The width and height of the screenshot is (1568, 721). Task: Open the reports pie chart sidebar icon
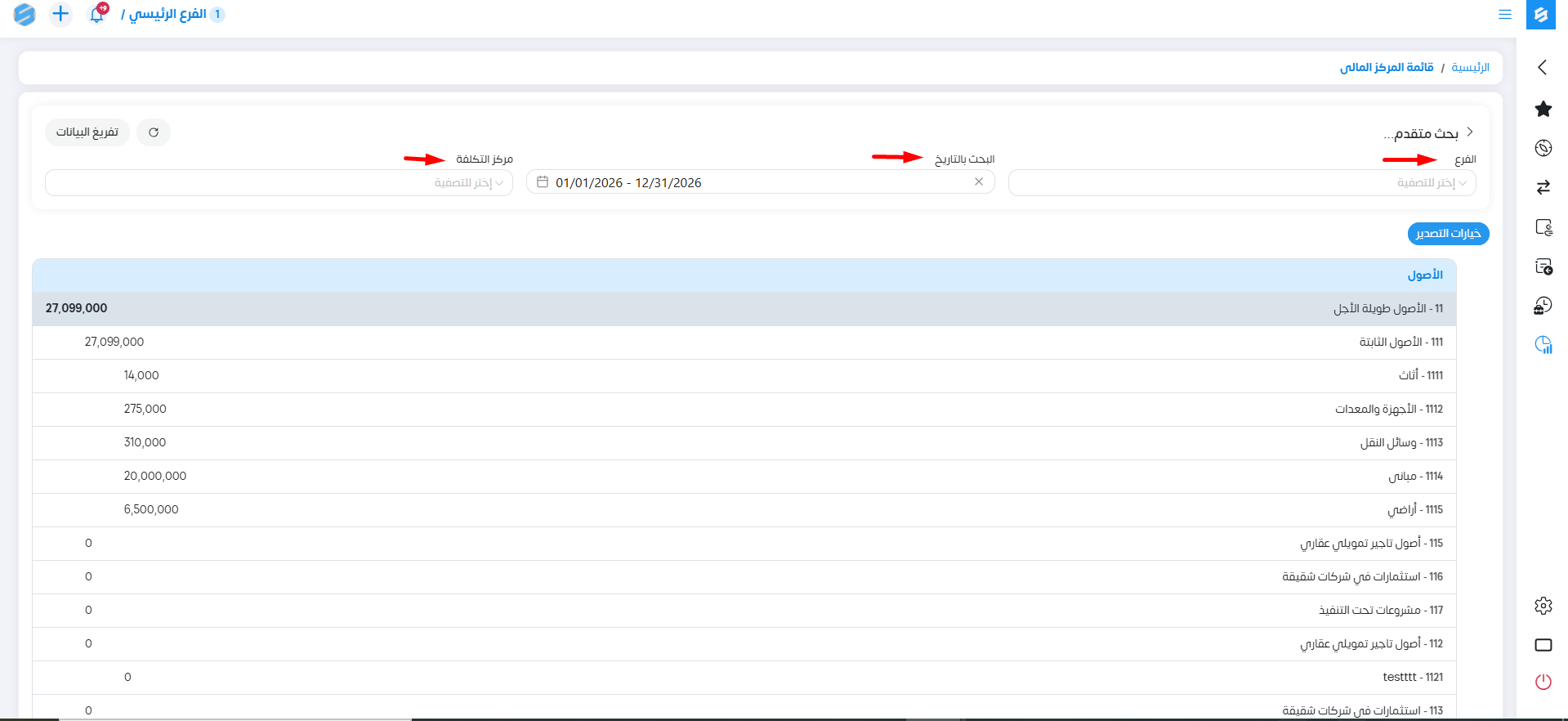coord(1543,345)
